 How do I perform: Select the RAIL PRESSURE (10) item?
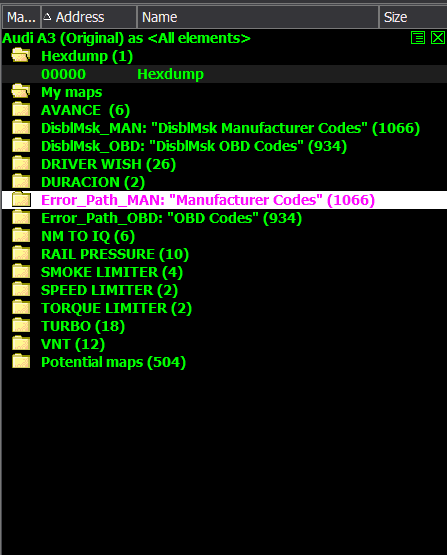coord(115,254)
